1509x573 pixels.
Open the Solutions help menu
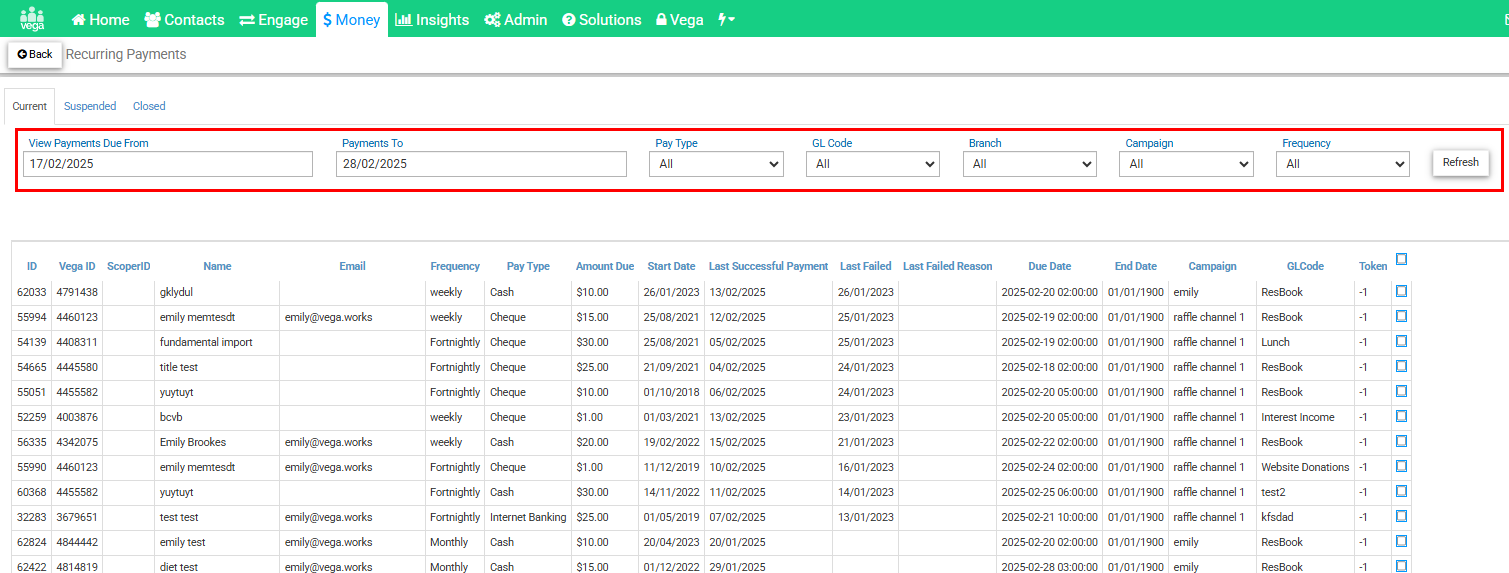click(602, 19)
